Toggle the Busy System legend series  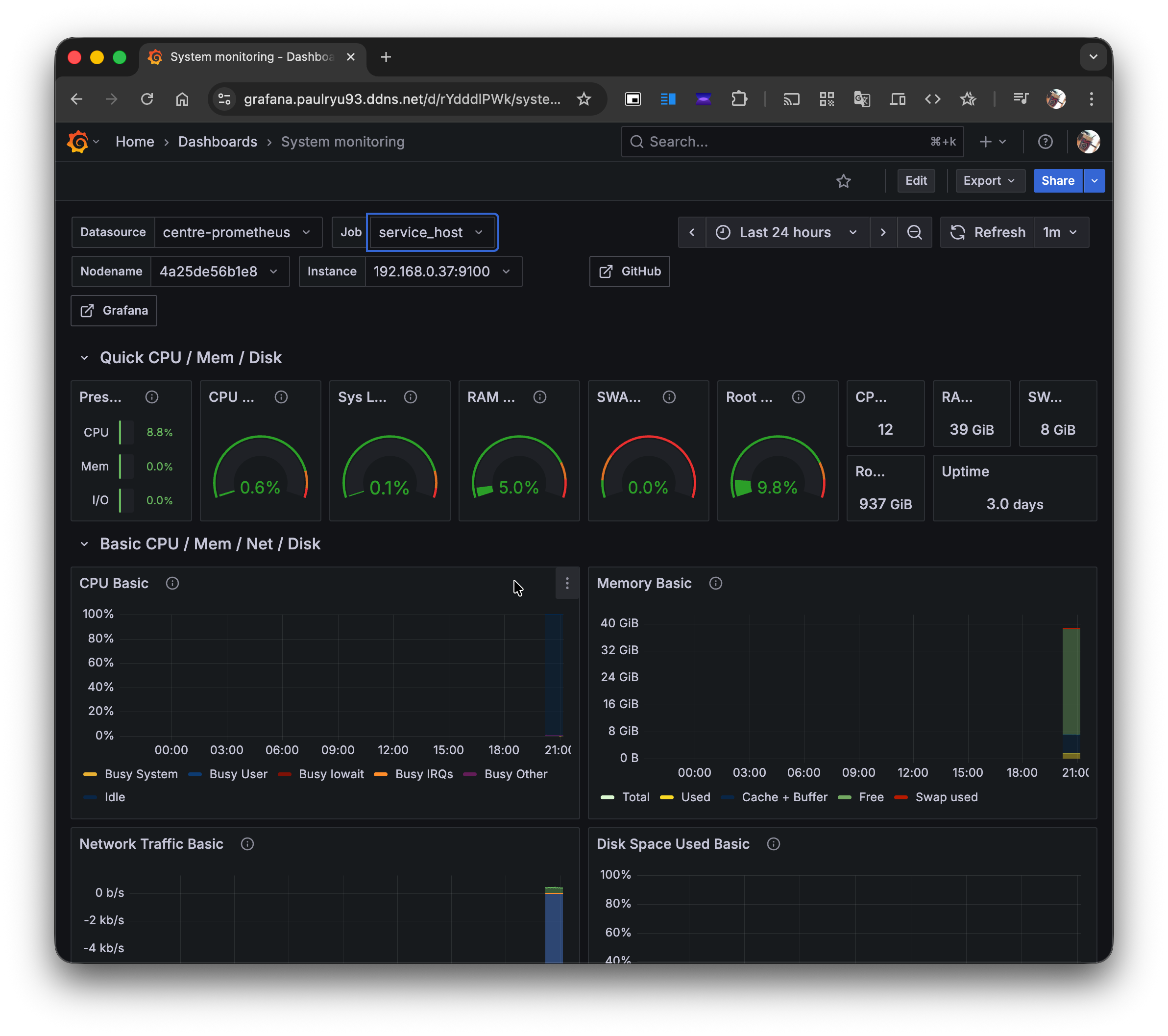[x=141, y=774]
